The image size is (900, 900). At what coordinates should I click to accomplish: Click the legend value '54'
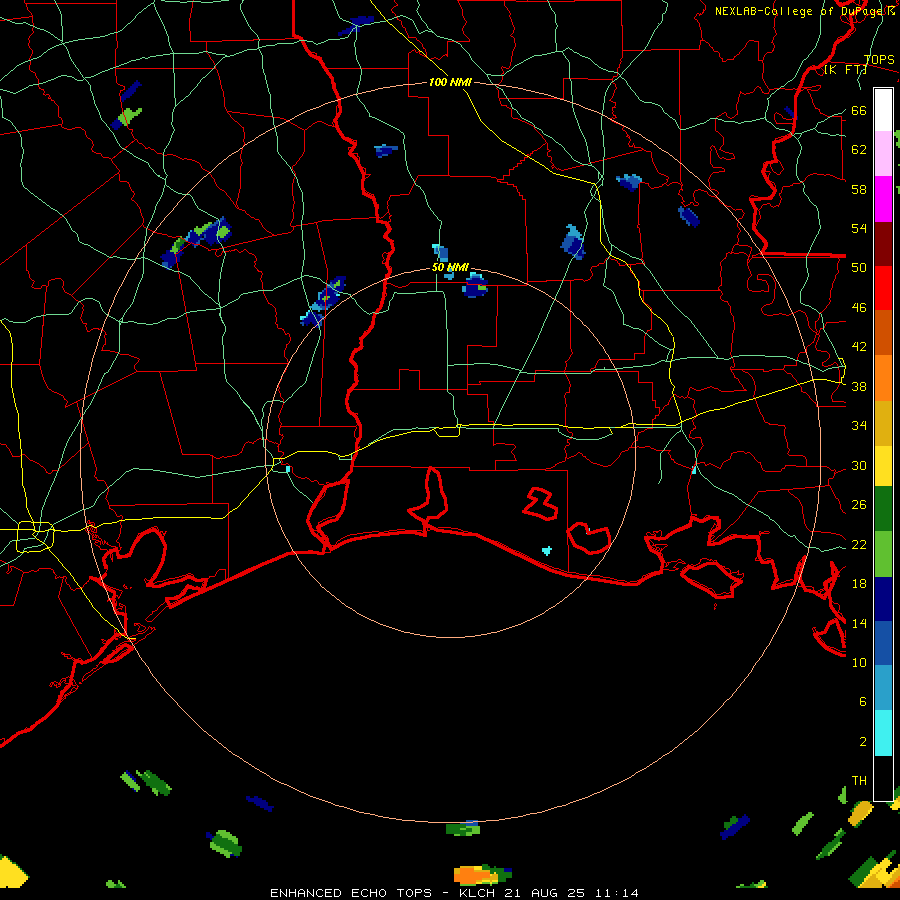pos(859,229)
